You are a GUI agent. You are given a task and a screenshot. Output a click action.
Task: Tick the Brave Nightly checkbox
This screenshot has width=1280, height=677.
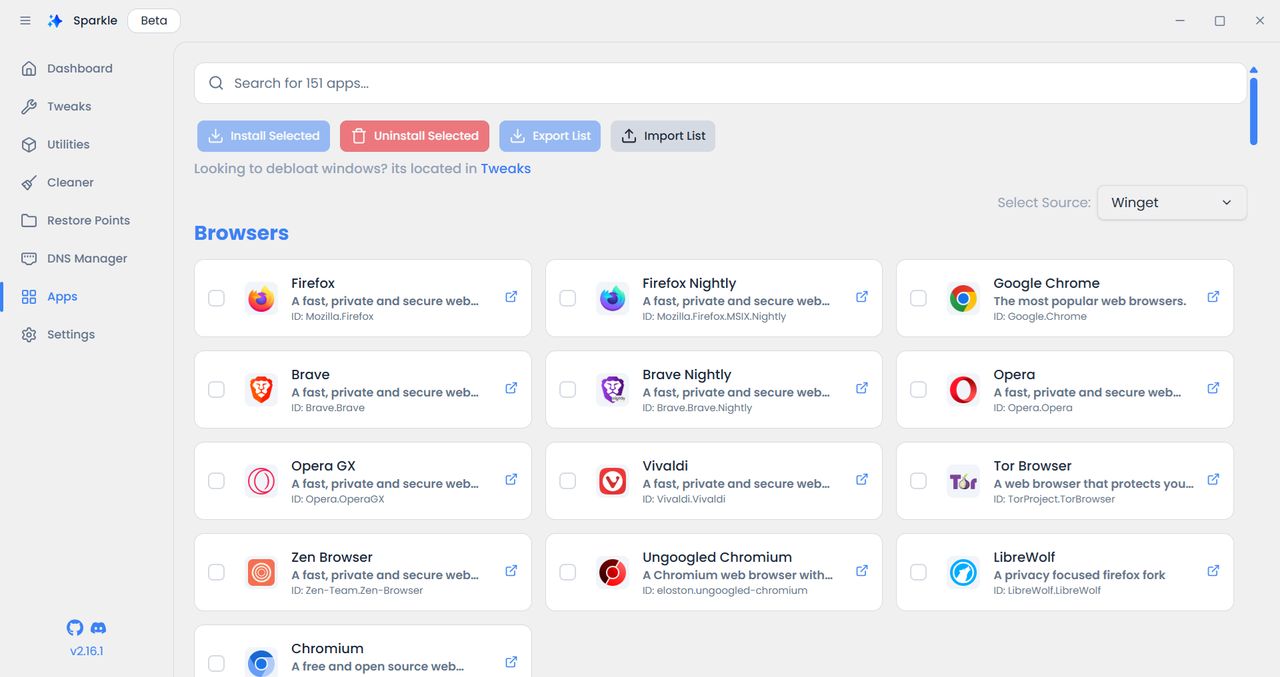point(567,389)
